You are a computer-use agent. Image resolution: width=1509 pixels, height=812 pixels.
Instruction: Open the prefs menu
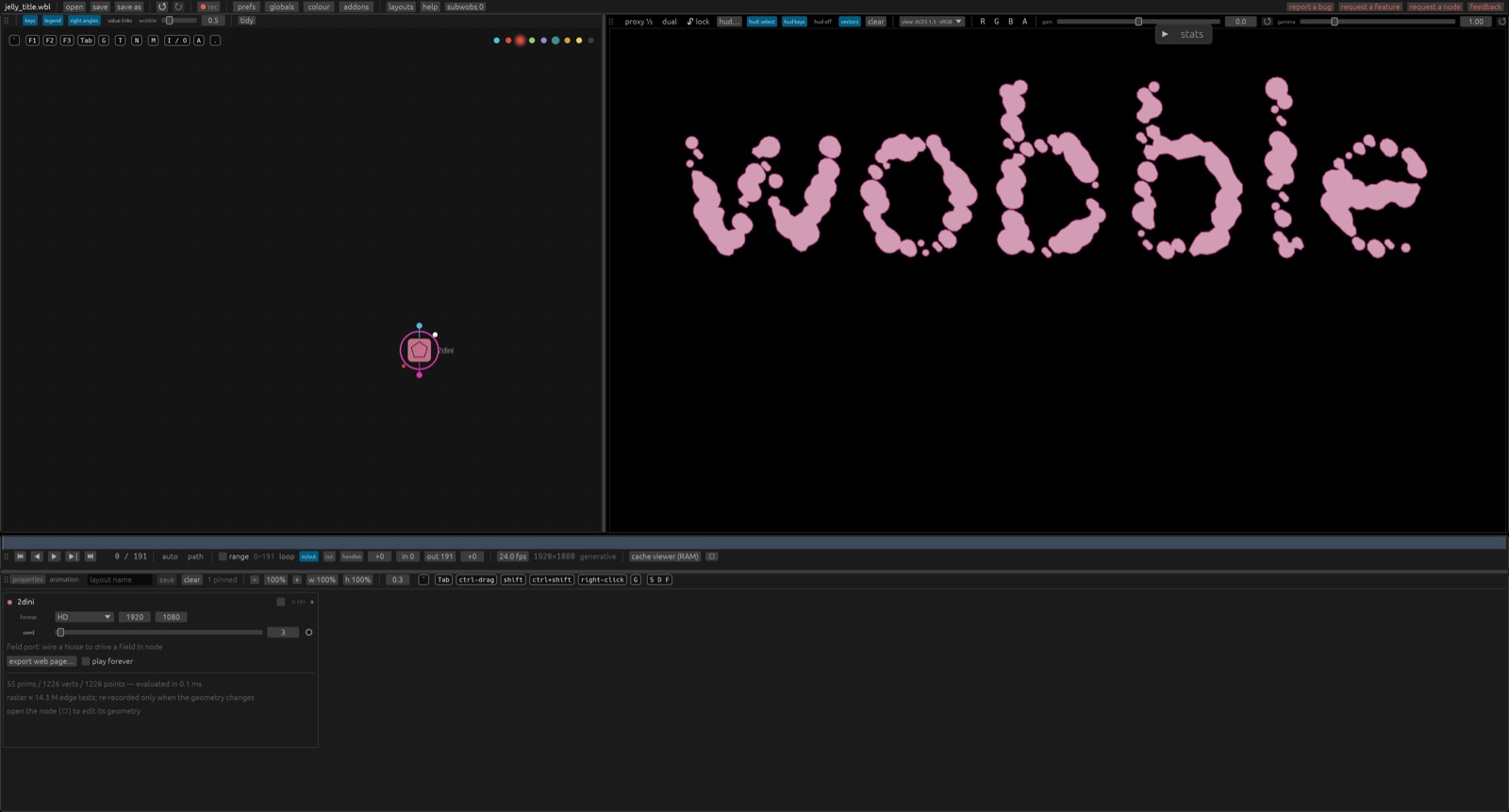[x=246, y=7]
